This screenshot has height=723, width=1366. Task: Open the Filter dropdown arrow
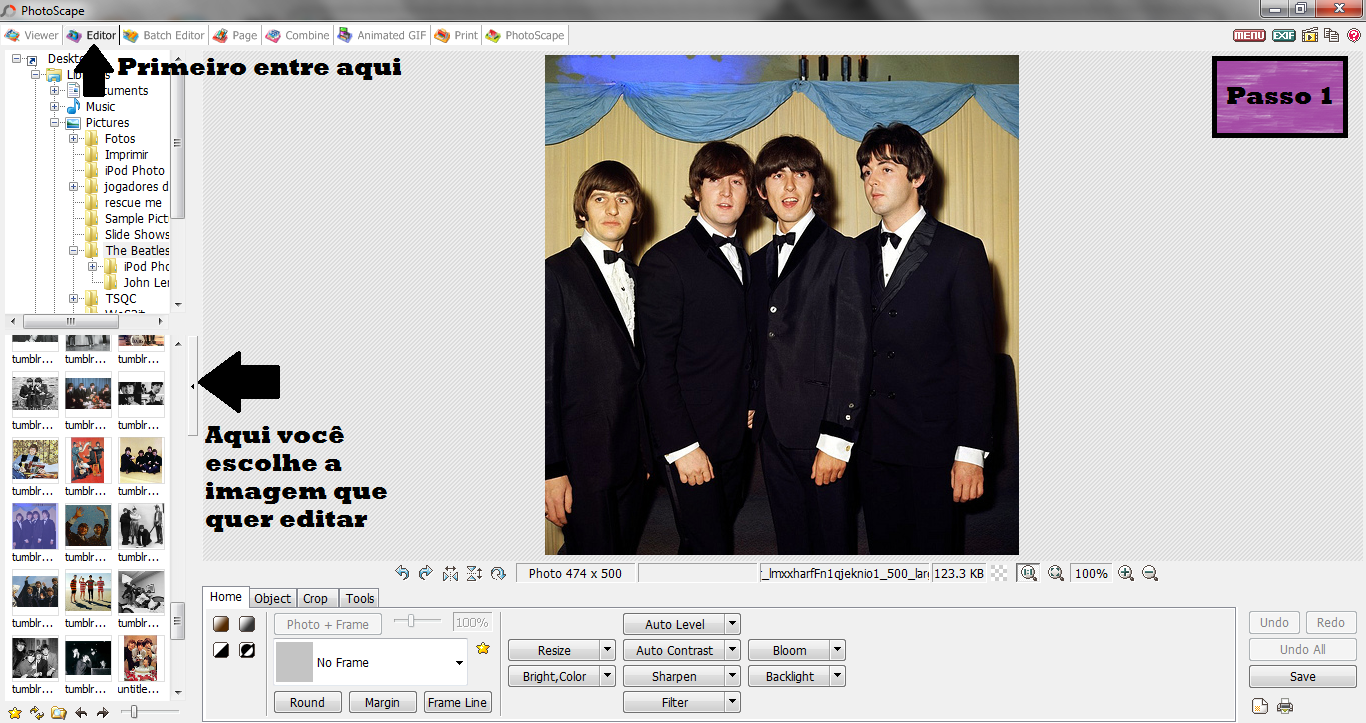point(732,702)
